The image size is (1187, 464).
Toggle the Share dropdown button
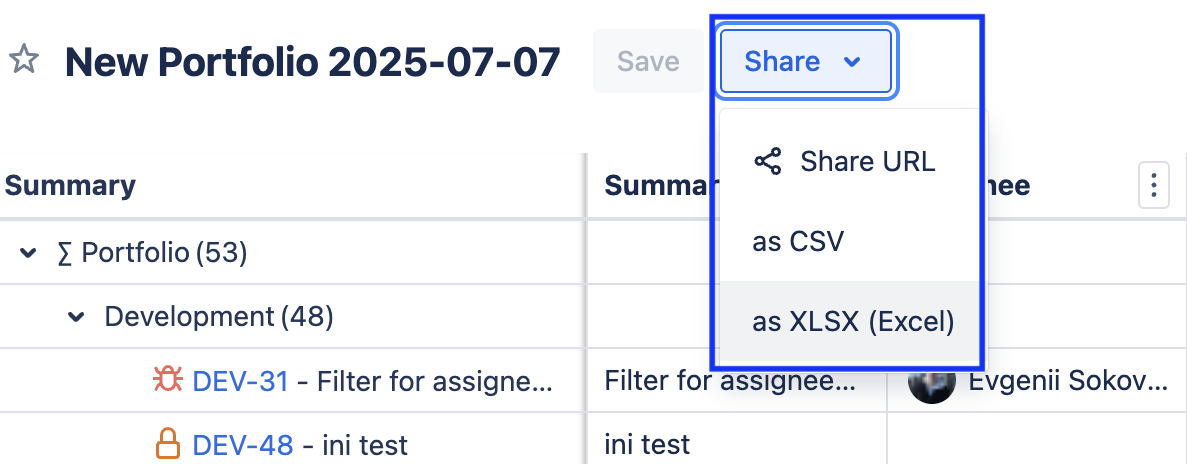click(804, 62)
